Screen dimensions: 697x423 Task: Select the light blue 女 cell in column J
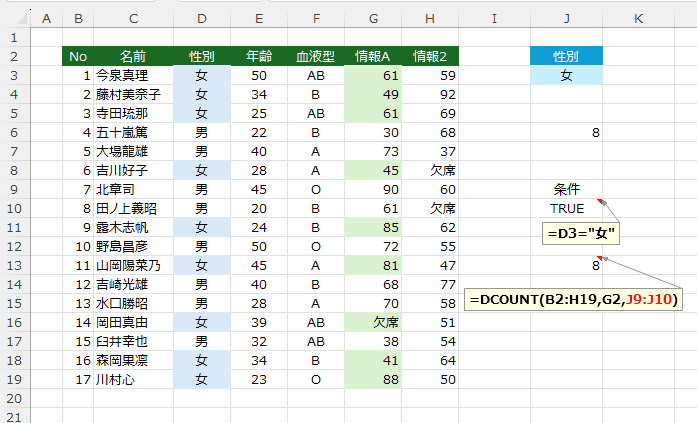coord(566,75)
